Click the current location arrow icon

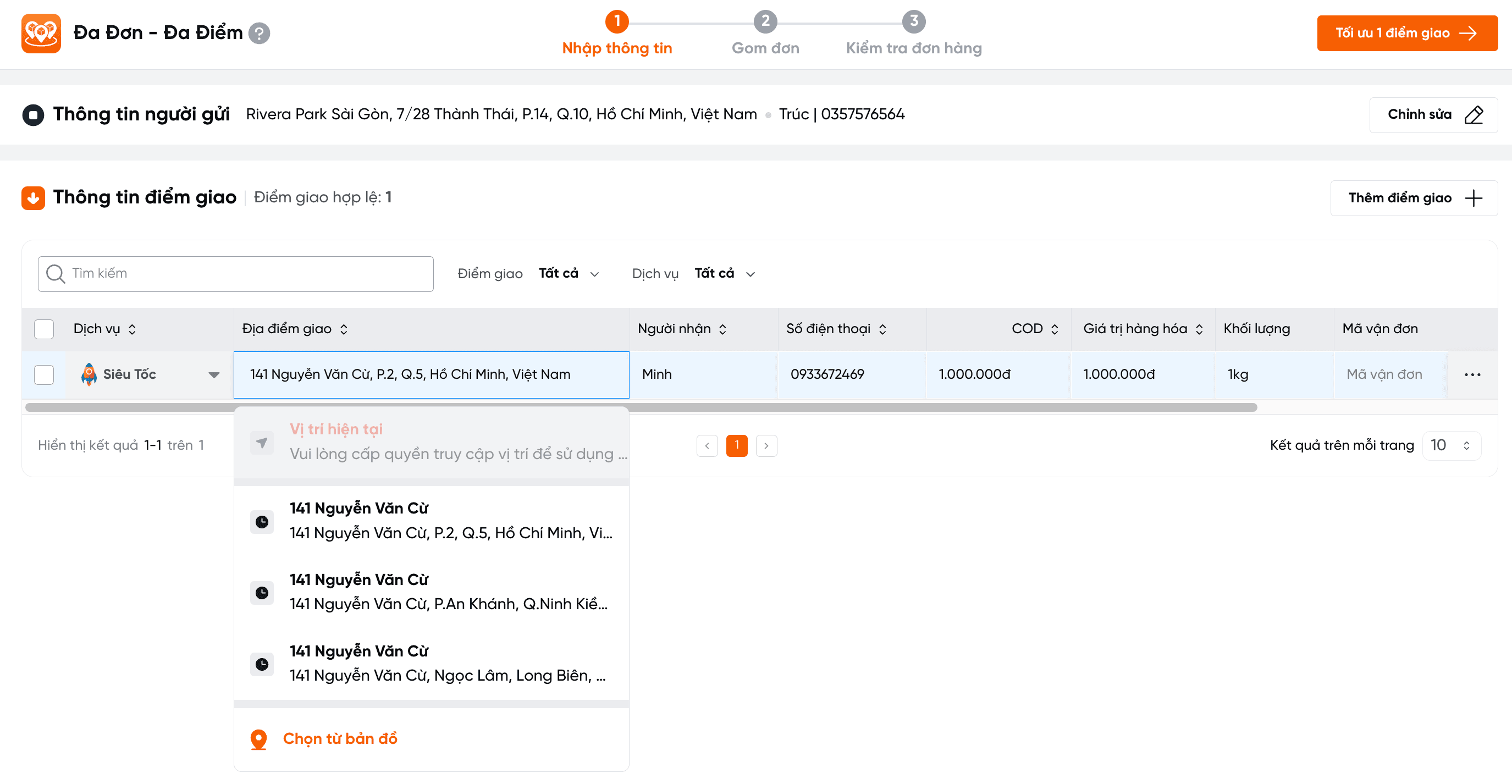pos(262,442)
